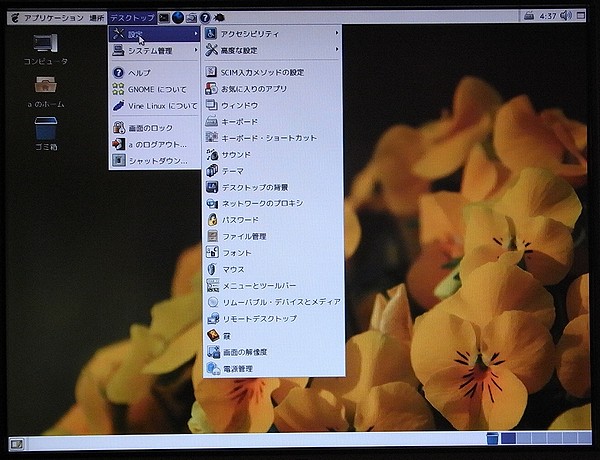Open パスワード settings
The image size is (600, 460).
[x=272, y=220]
